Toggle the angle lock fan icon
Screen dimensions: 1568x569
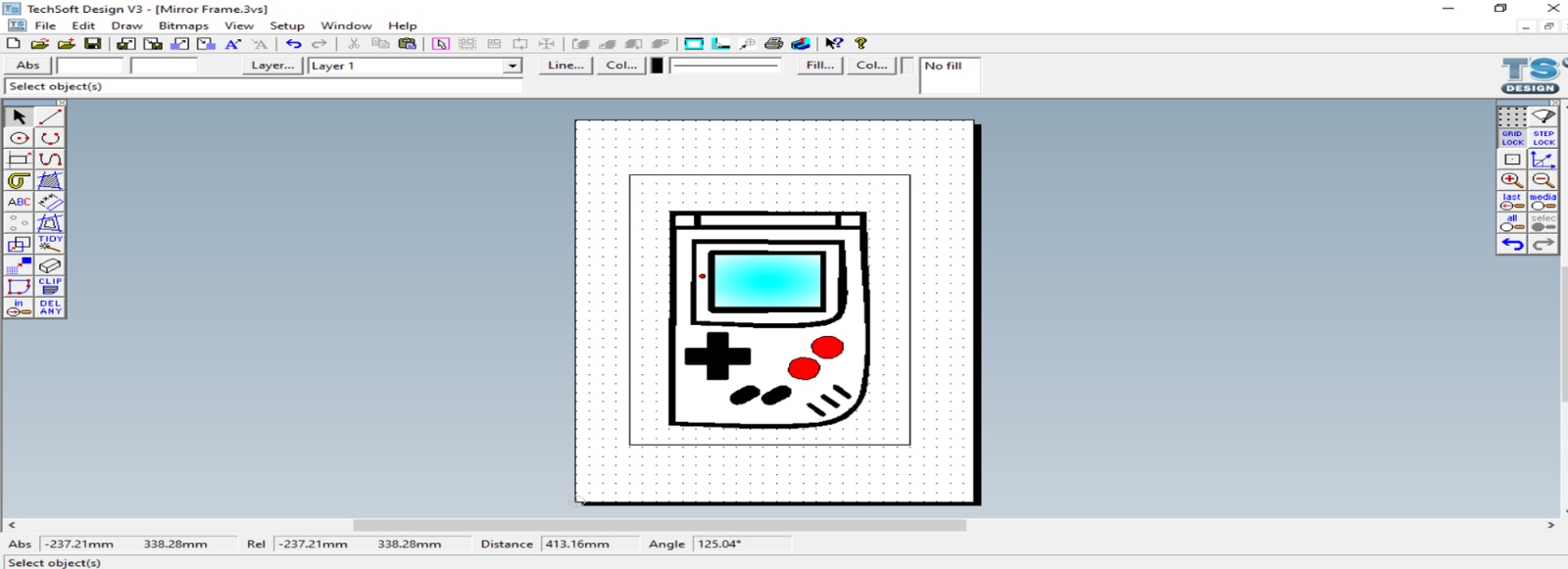pos(1543,117)
